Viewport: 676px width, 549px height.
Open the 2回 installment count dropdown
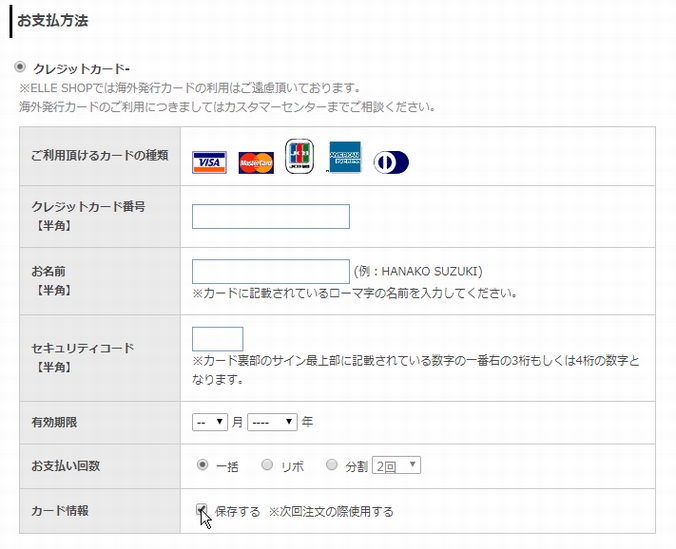click(396, 465)
